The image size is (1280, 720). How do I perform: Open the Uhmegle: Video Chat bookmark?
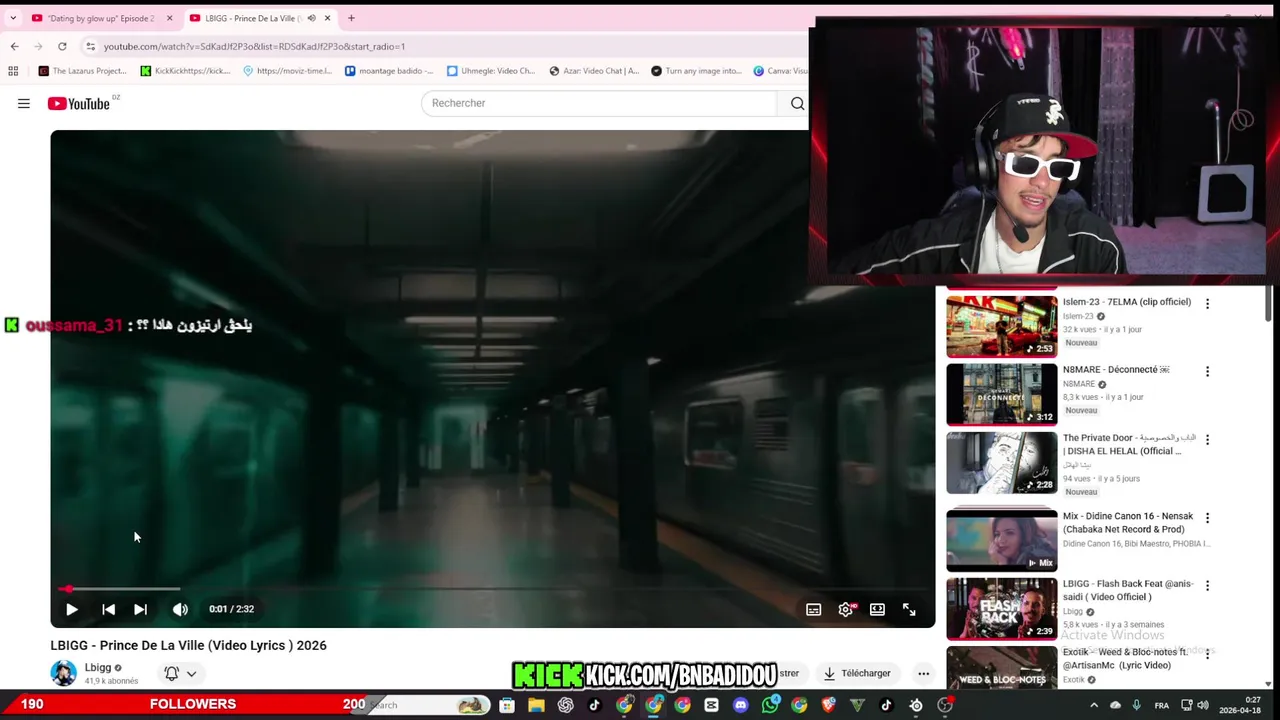coord(491,71)
